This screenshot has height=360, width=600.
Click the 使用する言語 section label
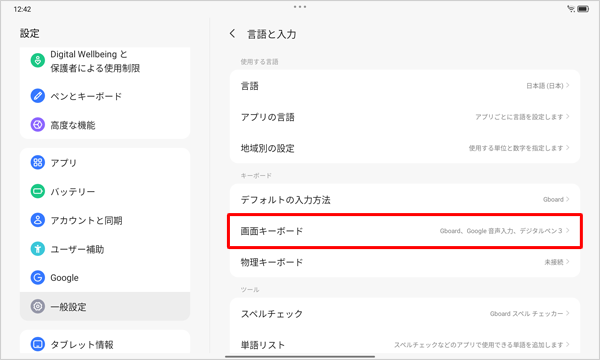click(259, 62)
